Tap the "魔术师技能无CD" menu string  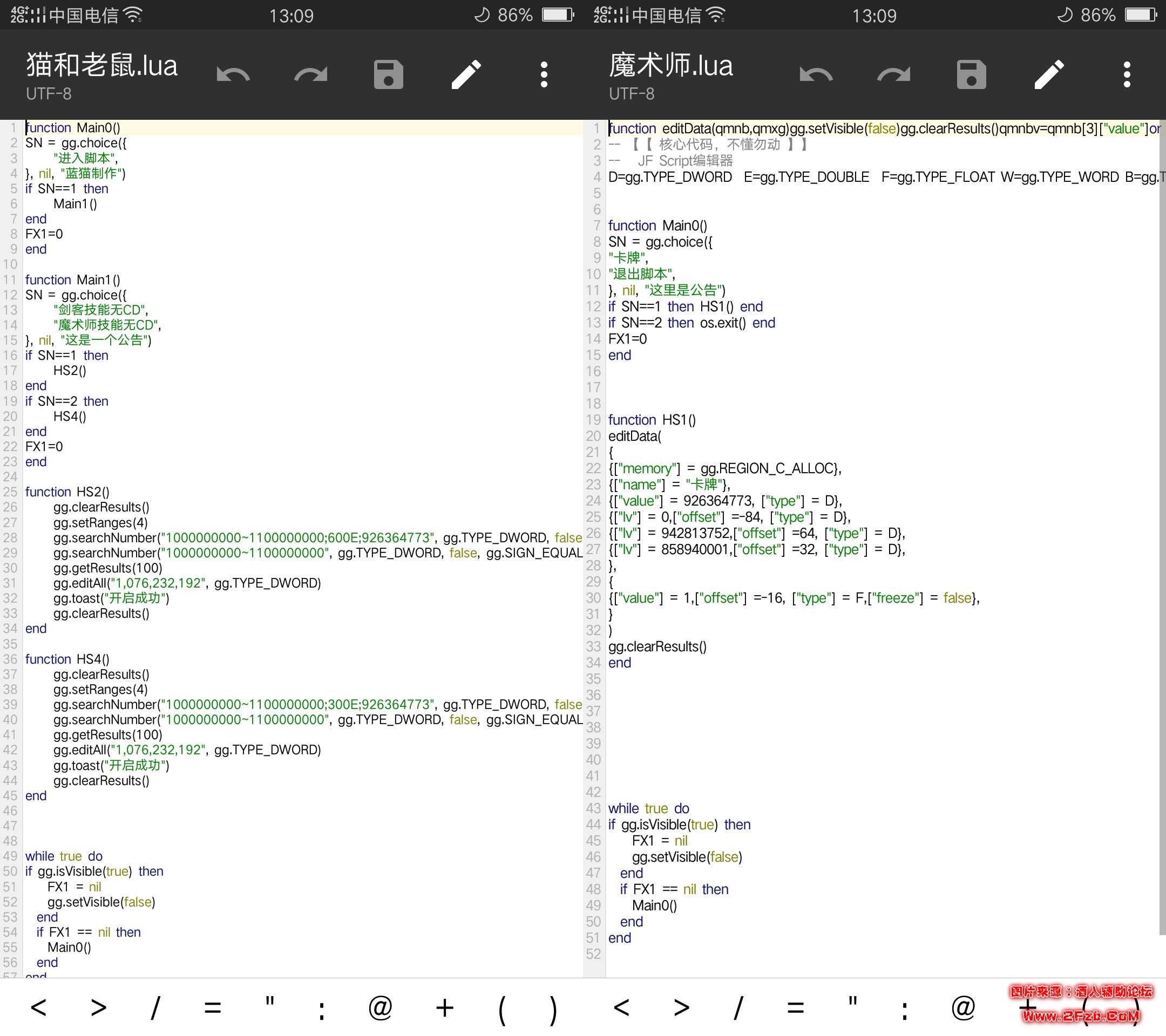tap(106, 325)
